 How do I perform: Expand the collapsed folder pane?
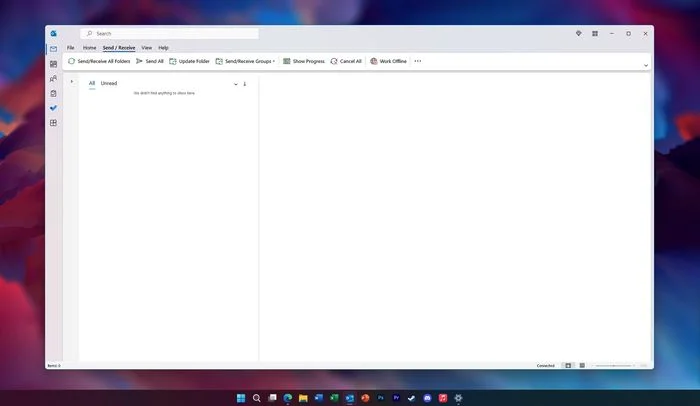[x=72, y=82]
